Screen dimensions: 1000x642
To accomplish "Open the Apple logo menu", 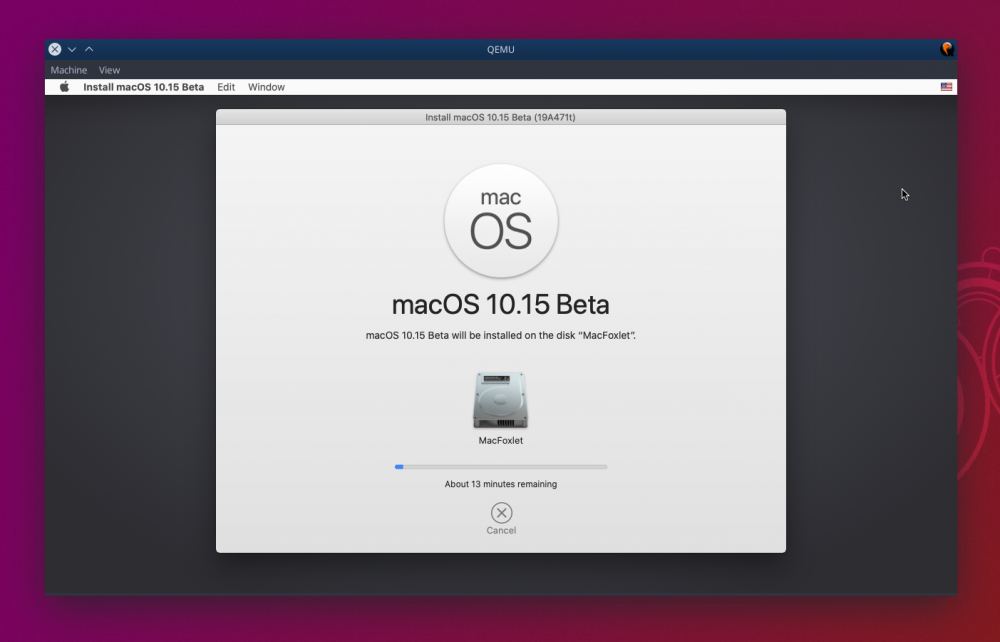I will (64, 87).
